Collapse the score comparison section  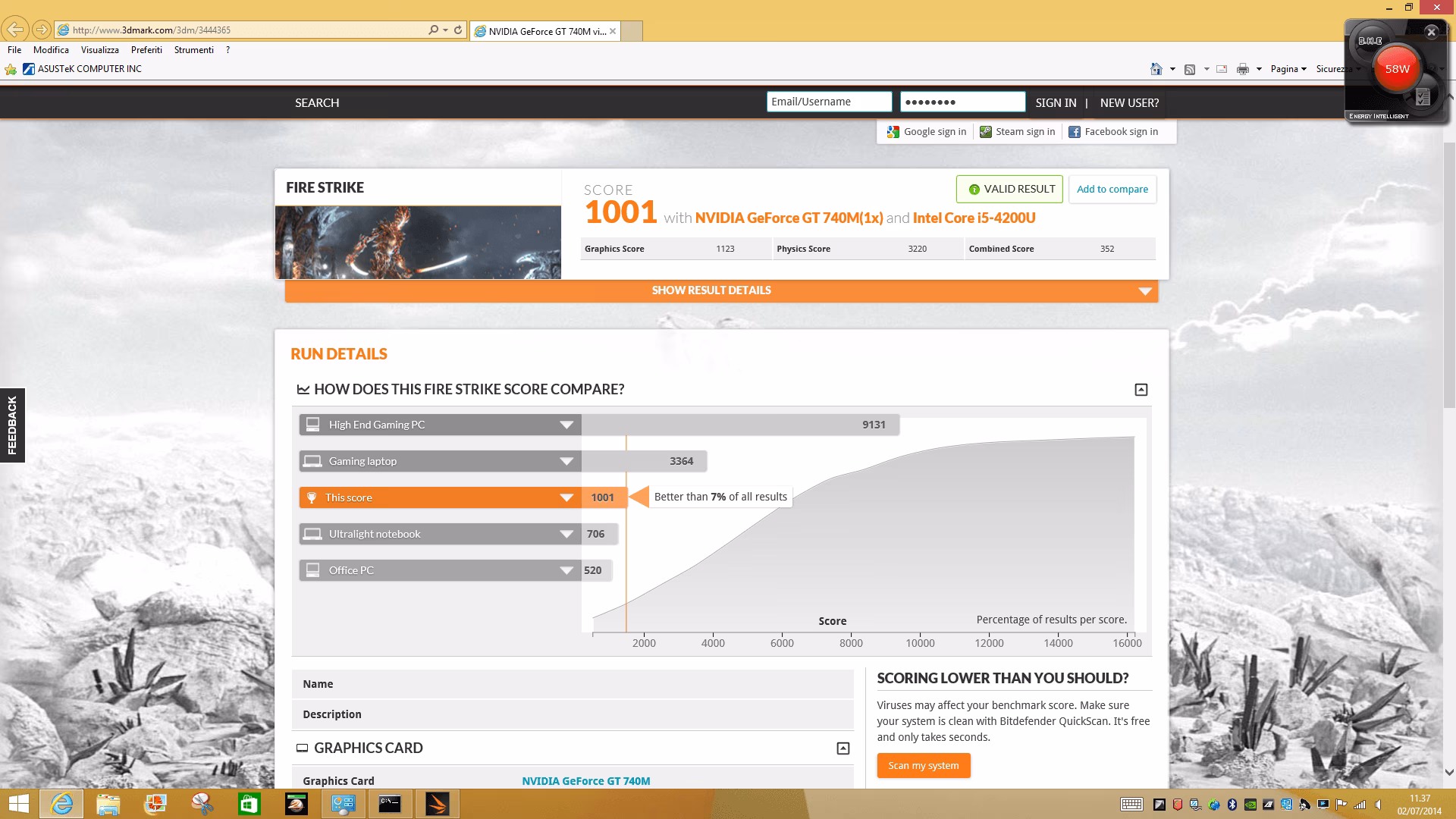tap(1141, 390)
